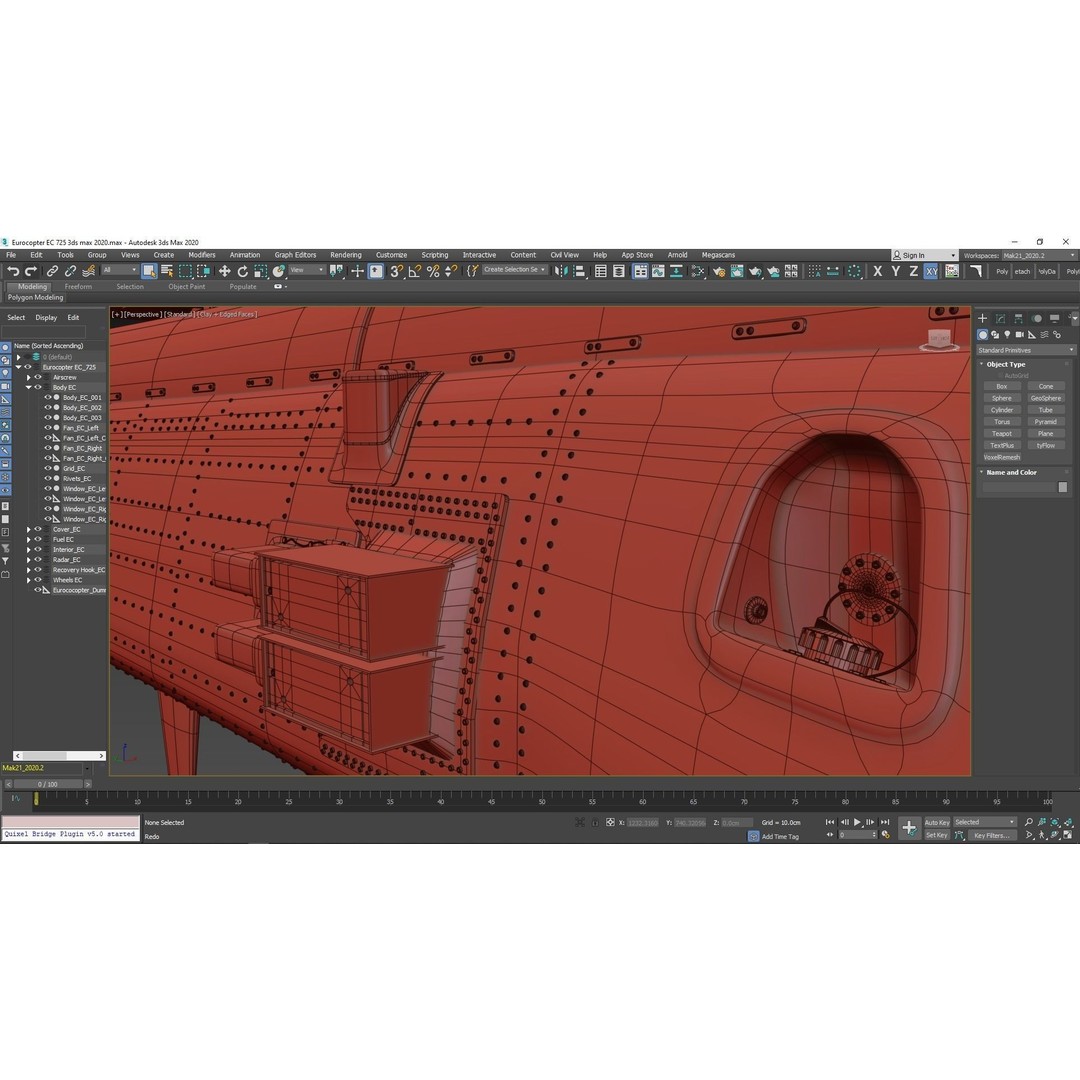Open Key Filters button

point(992,835)
